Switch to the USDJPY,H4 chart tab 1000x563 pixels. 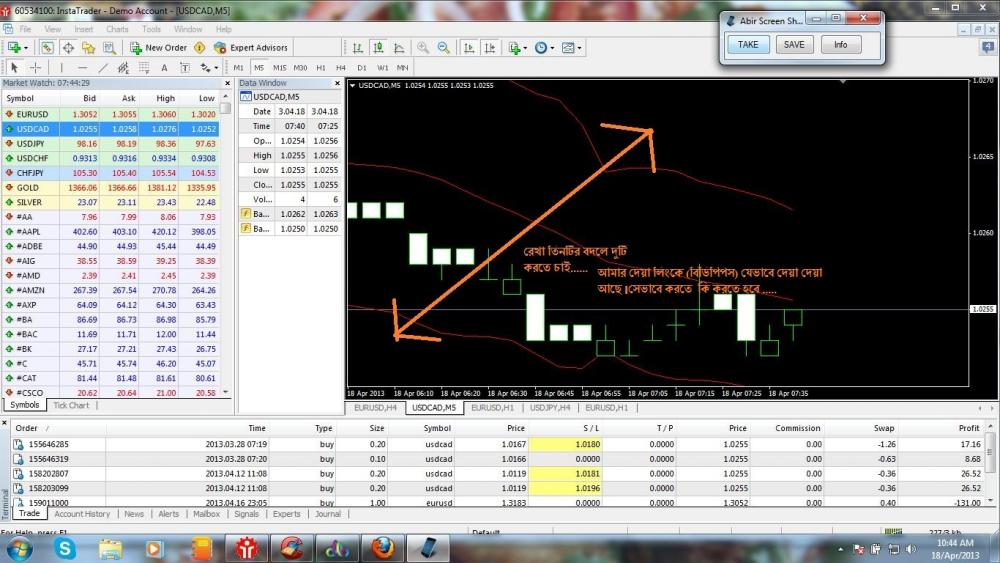pyautogui.click(x=550, y=408)
